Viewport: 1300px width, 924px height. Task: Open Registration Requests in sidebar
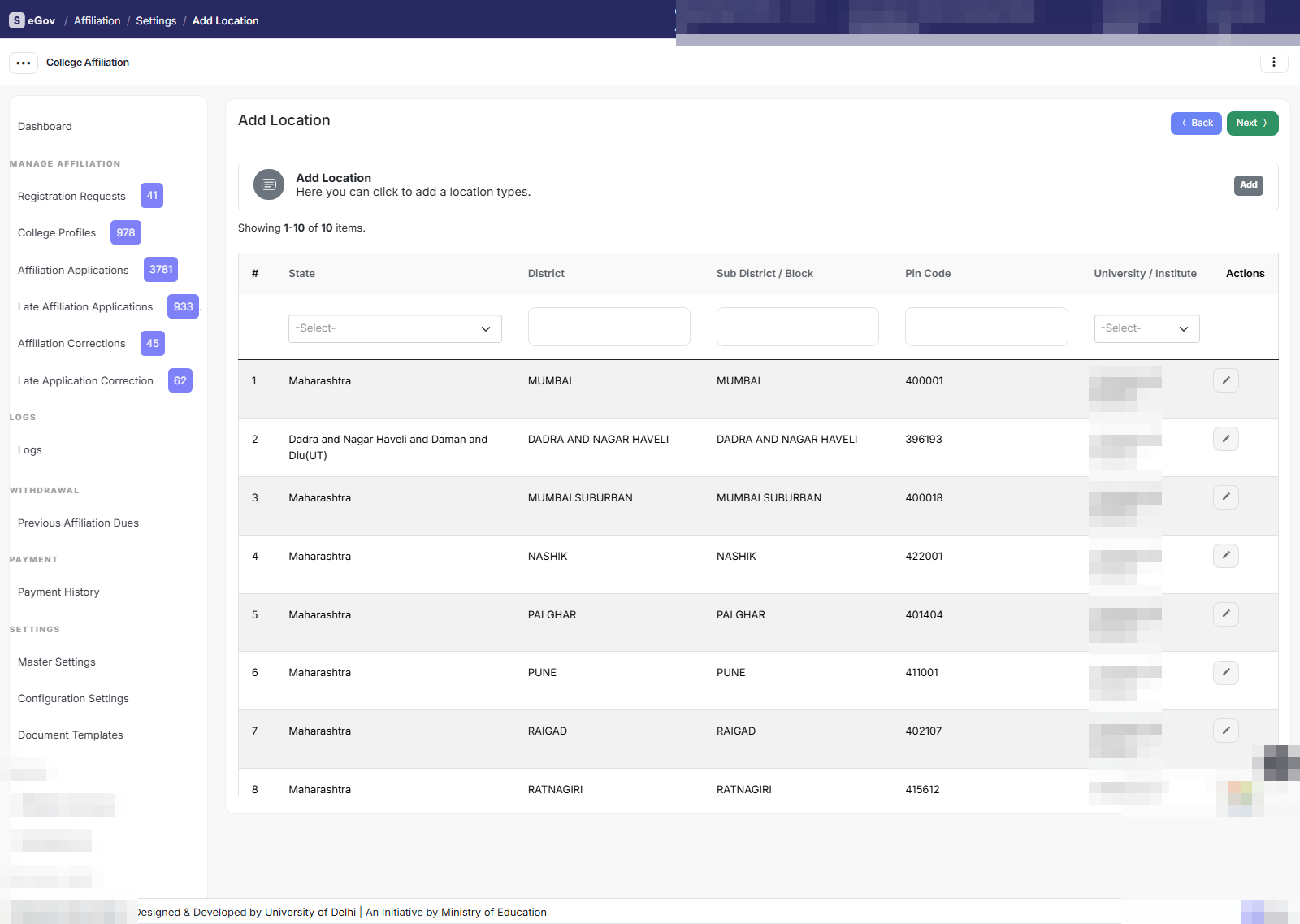pyautogui.click(x=71, y=196)
